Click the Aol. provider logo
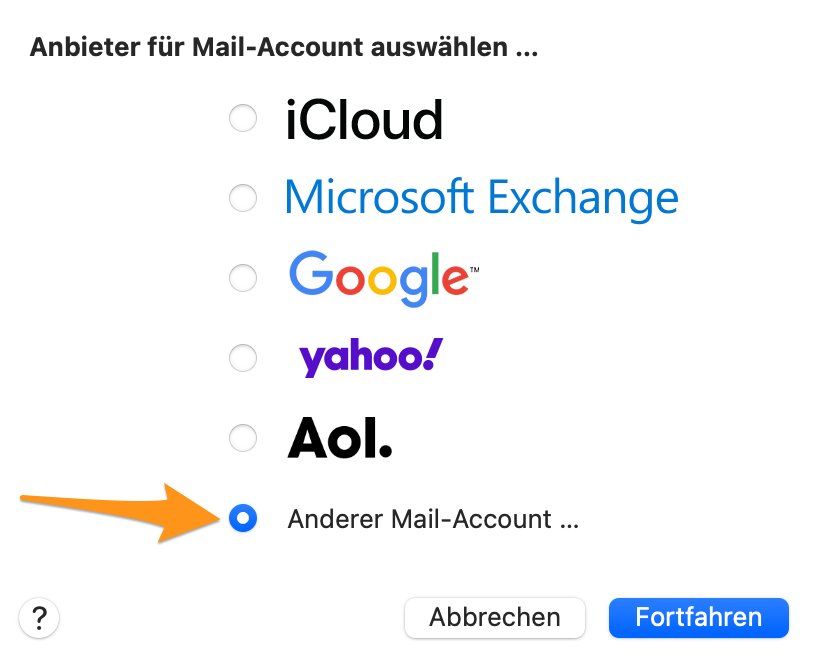The width and height of the screenshot is (816, 668). [339, 438]
